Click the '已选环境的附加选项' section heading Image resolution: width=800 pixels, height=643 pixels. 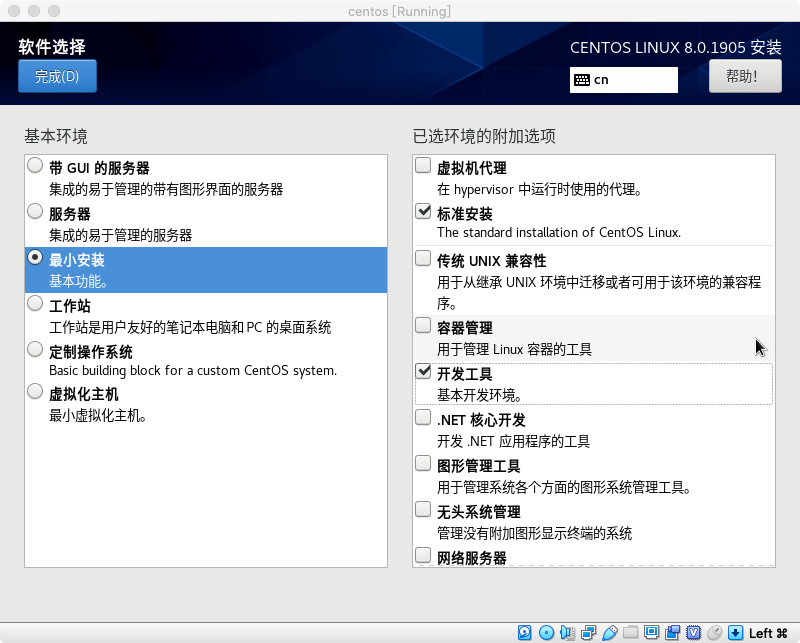[x=484, y=136]
